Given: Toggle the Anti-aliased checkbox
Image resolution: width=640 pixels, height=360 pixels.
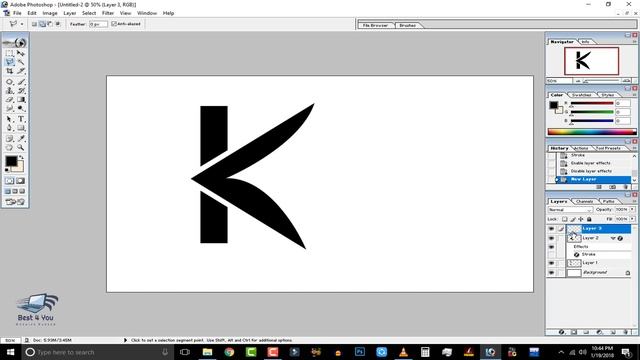Looking at the screenshot, I should coord(114,24).
